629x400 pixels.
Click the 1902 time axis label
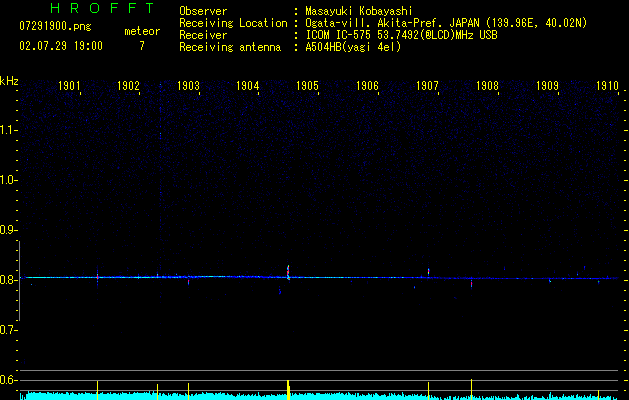point(128,86)
